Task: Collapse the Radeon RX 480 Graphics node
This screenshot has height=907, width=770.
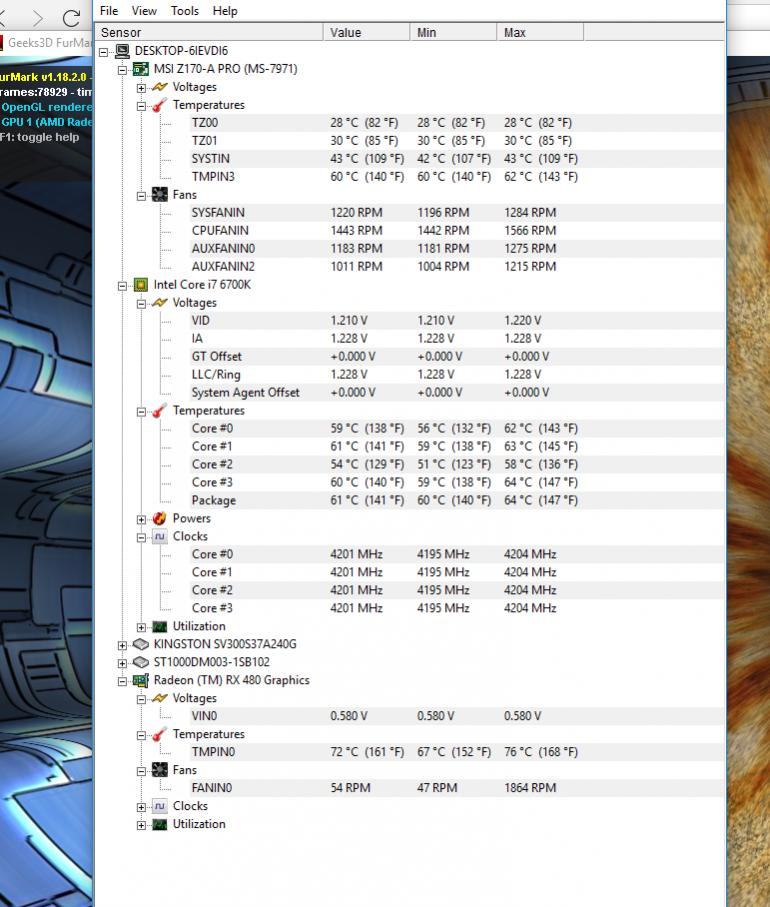Action: coord(122,681)
